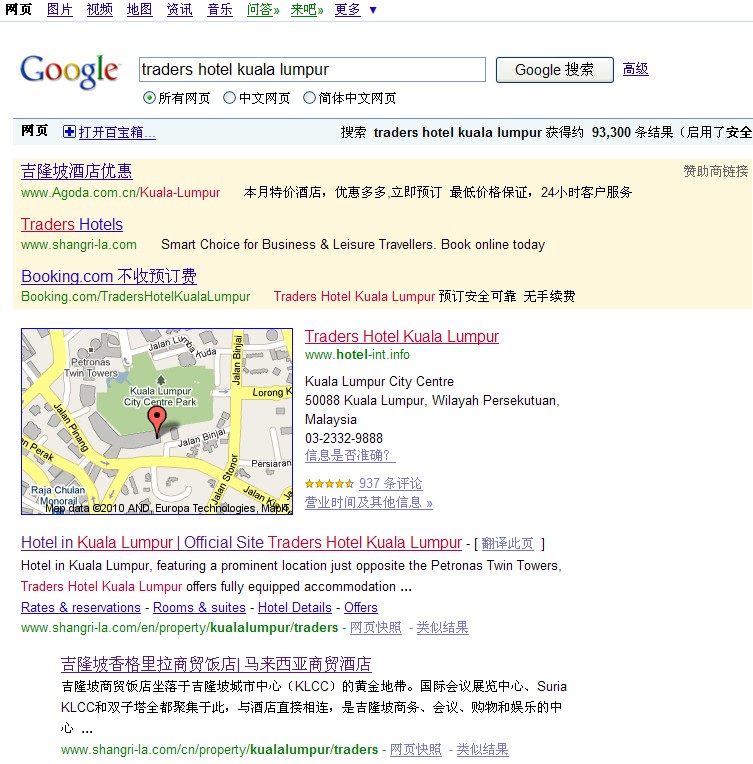
Task: Select the 中文网页 radio button
Action: (229, 98)
